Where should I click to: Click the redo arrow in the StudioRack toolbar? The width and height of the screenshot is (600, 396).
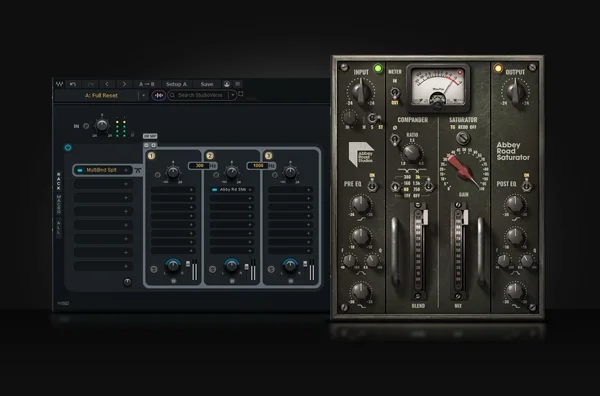click(x=91, y=84)
